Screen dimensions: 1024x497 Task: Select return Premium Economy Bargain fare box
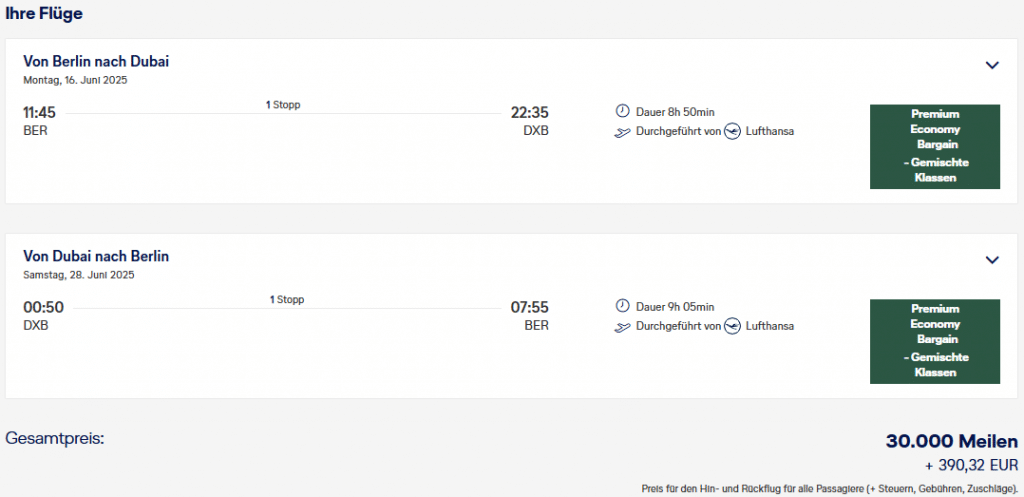935,341
